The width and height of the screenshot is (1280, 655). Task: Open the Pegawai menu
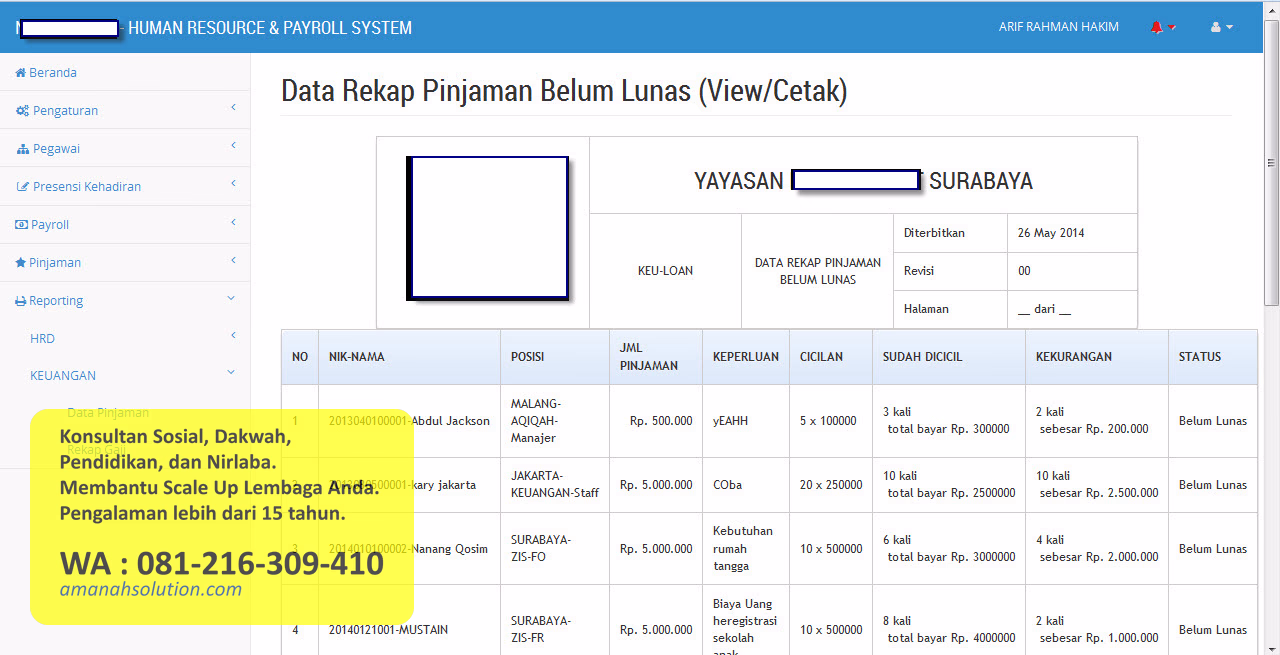(56, 149)
